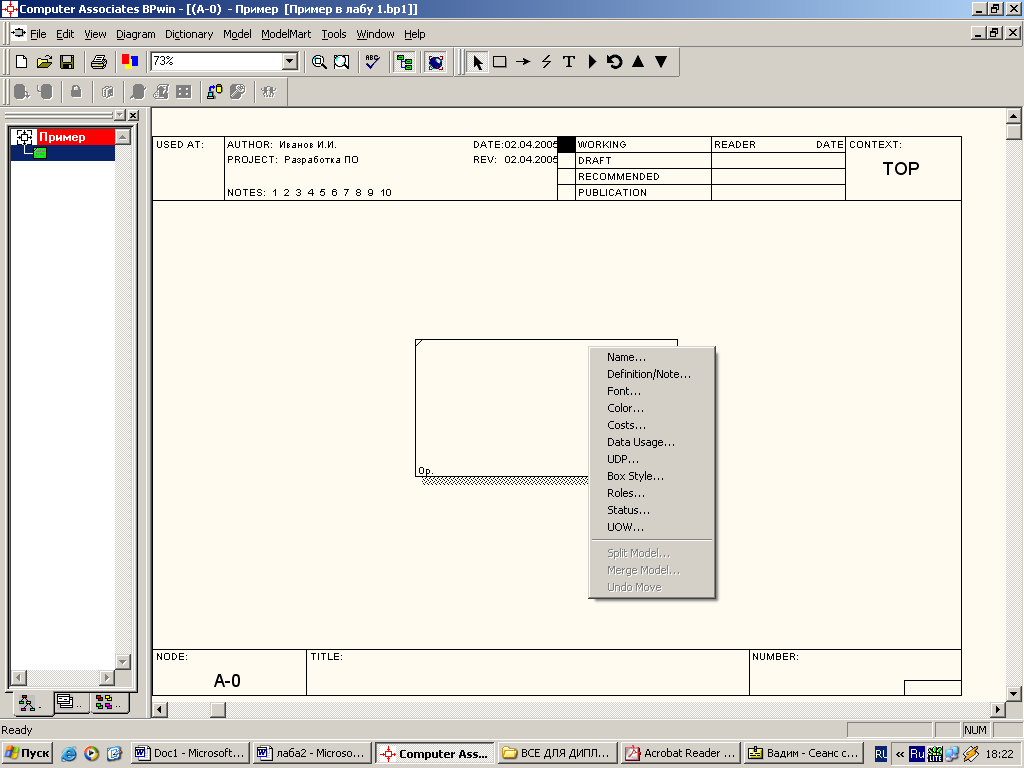Image resolution: width=1024 pixels, height=768 pixels.
Task: Click the Print icon in toolbar
Action: 99,62
